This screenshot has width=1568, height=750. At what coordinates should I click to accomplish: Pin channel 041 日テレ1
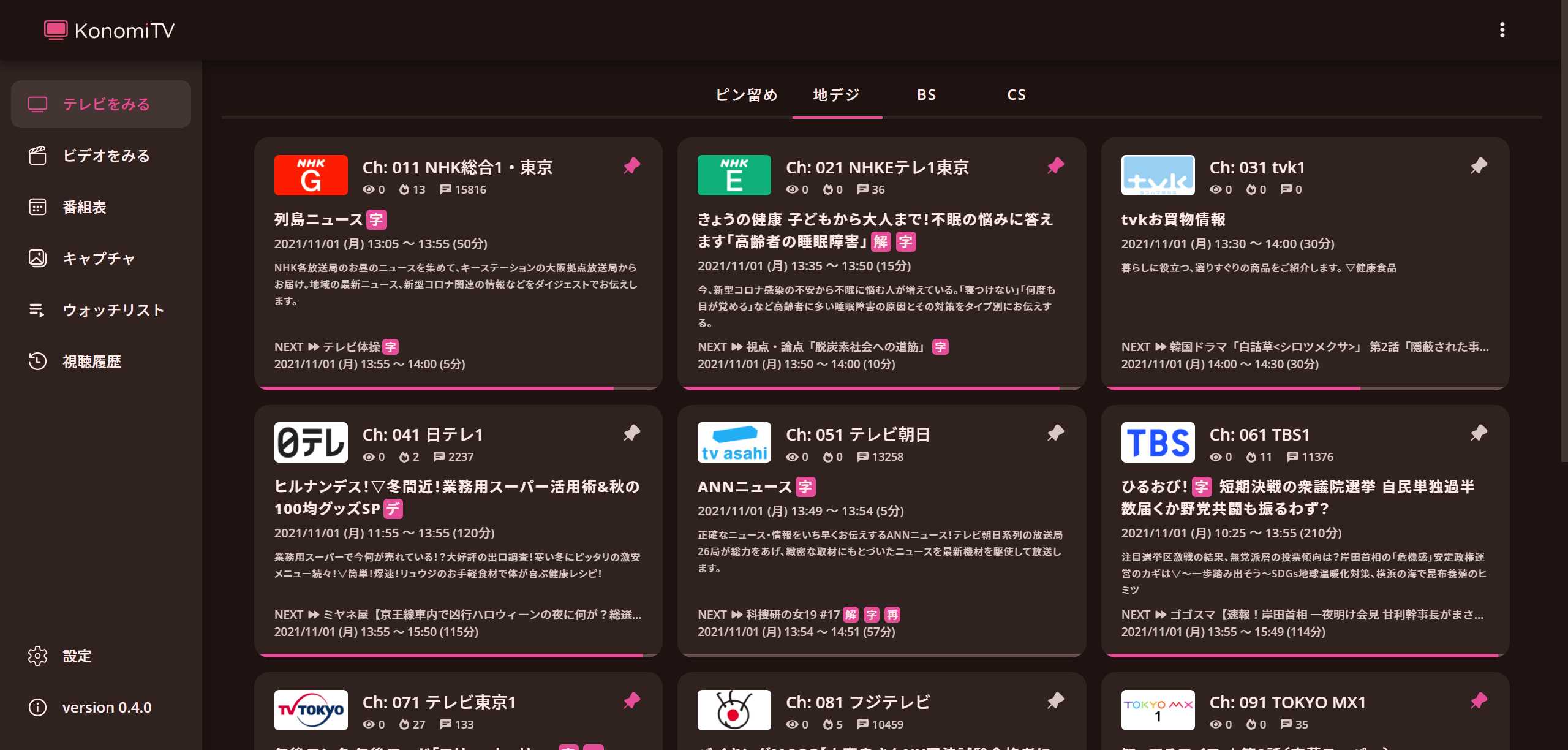pos(631,433)
